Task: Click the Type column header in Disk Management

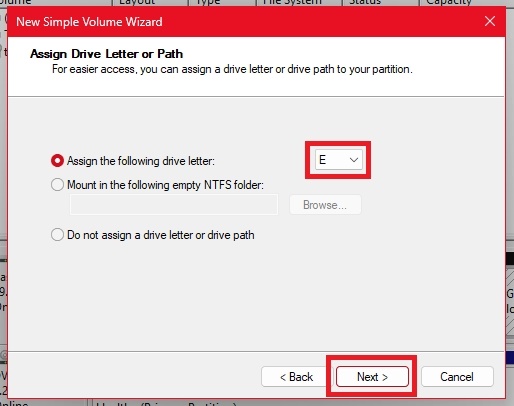Action: point(222,2)
